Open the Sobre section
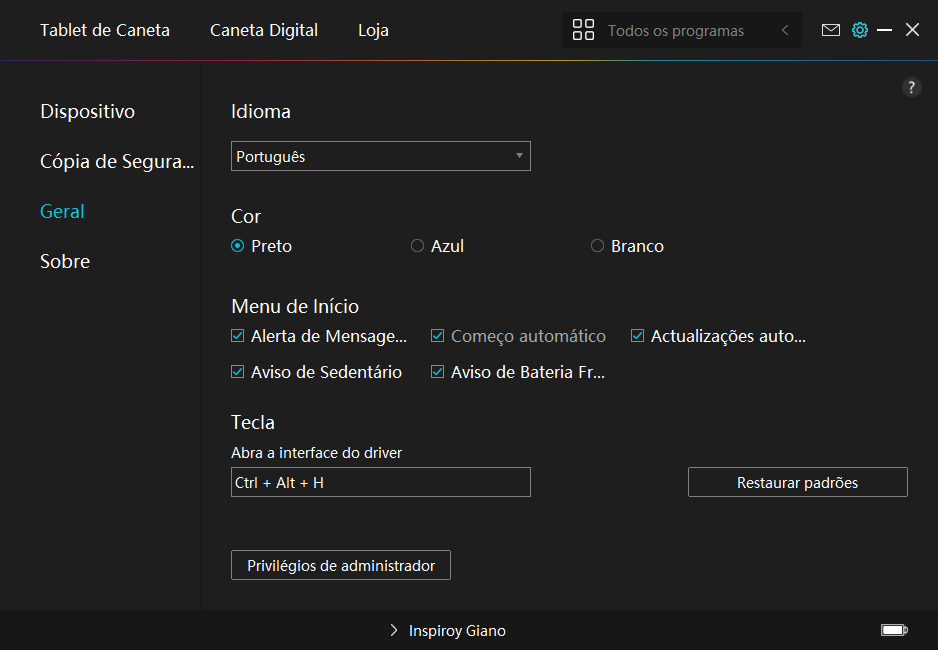The width and height of the screenshot is (938, 650). point(65,261)
